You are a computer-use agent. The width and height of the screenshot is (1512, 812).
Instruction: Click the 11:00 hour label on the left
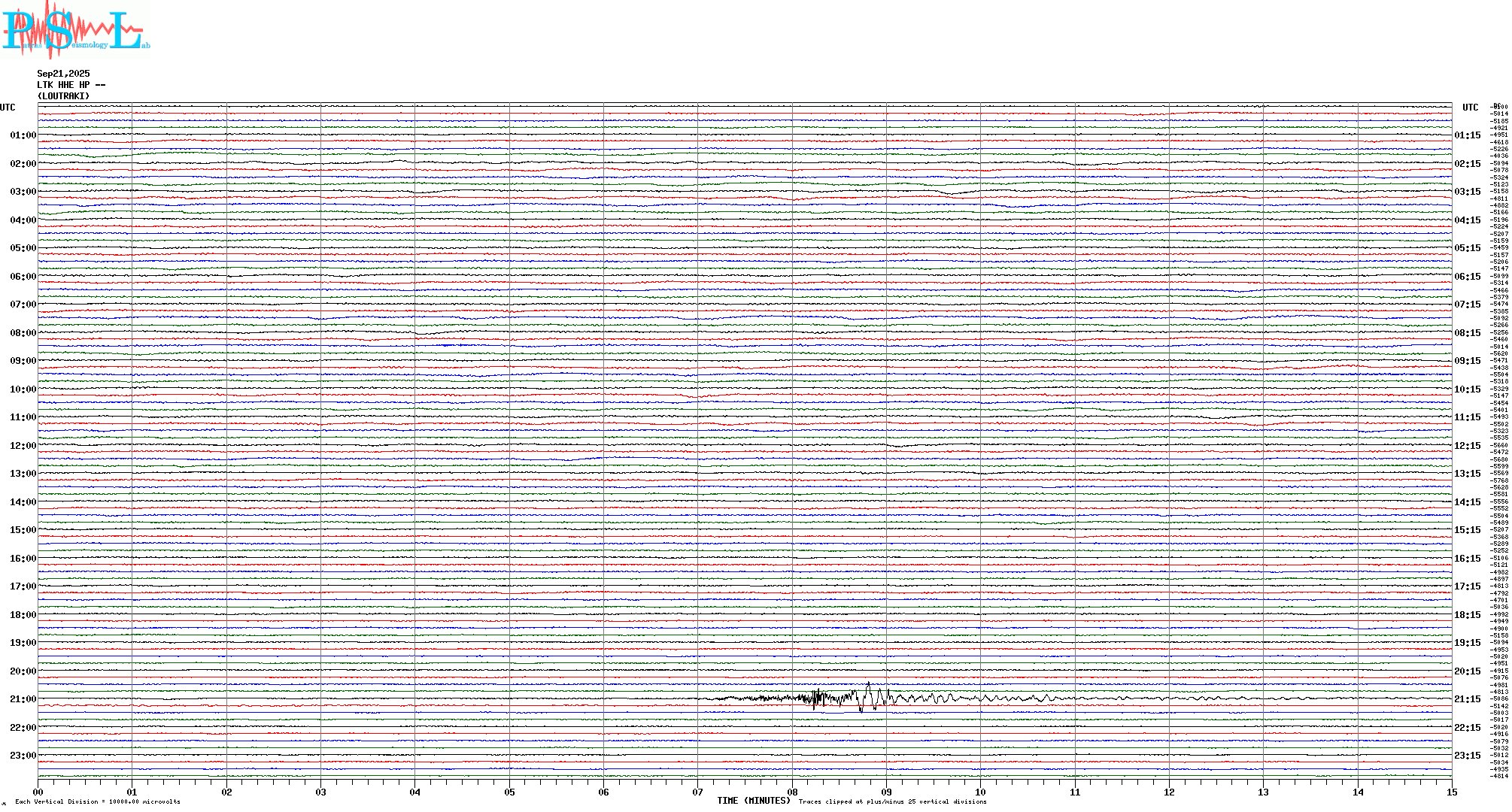23,417
